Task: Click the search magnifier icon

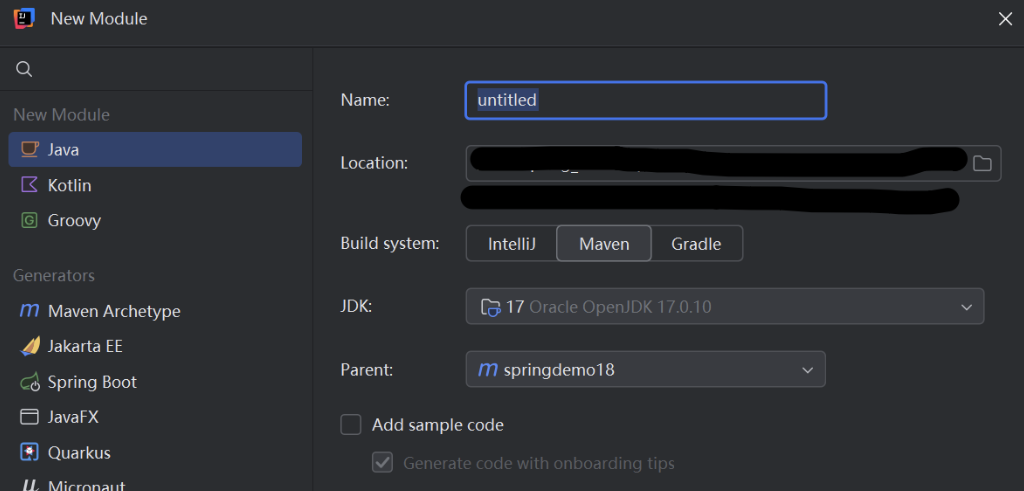Action: (24, 69)
